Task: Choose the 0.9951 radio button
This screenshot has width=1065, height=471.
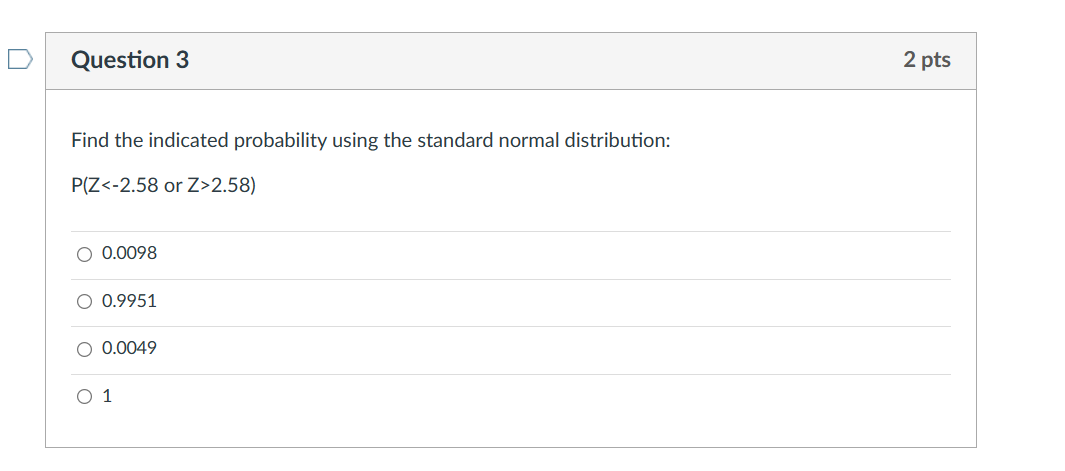Action: 84,301
